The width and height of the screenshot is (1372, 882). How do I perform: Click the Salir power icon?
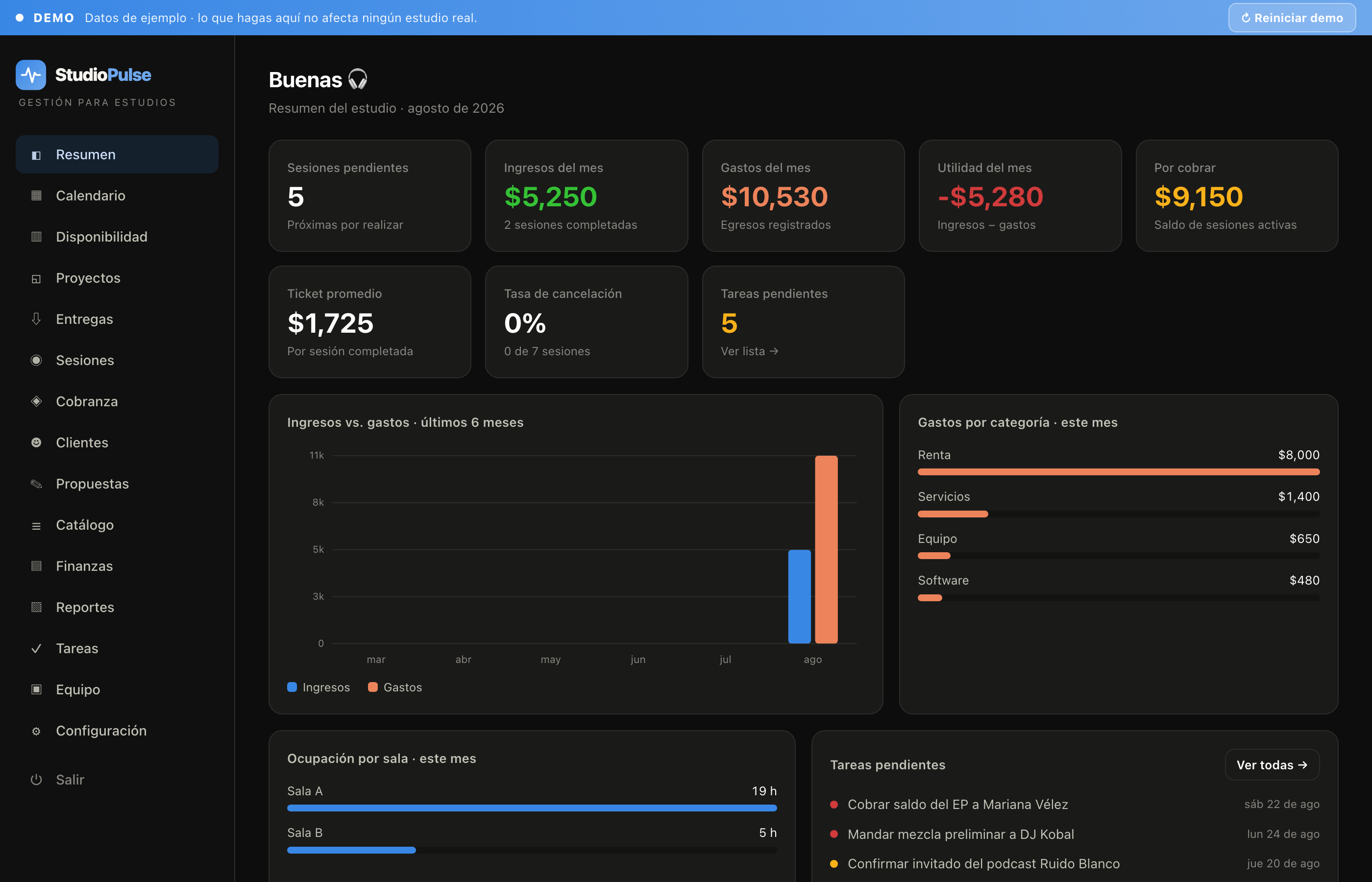pos(36,780)
